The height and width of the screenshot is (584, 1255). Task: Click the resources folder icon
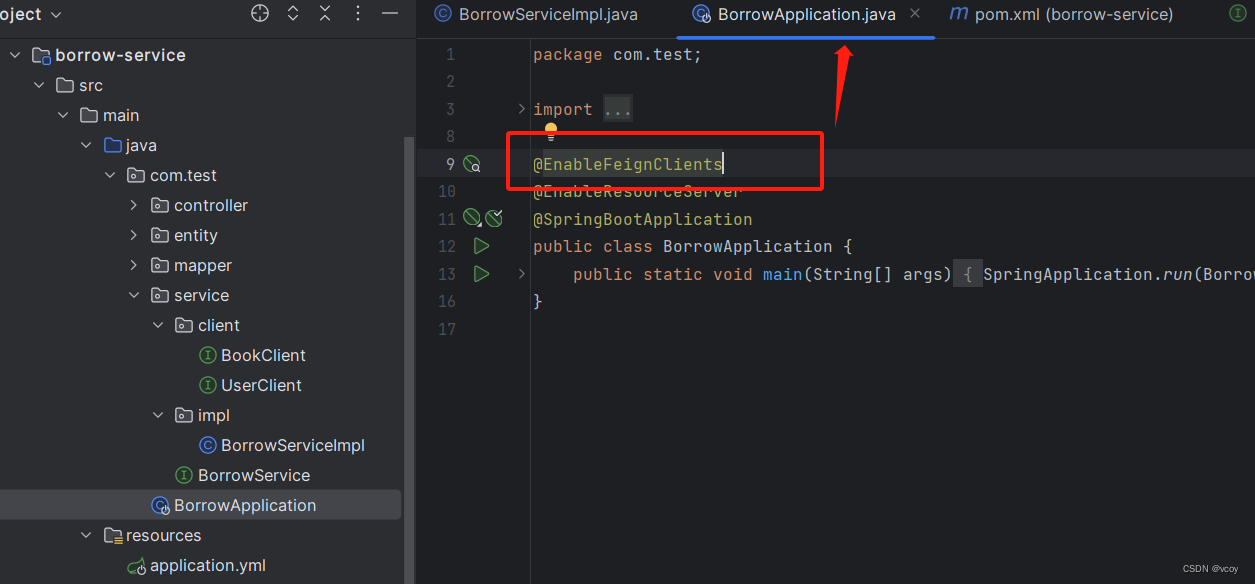point(113,536)
